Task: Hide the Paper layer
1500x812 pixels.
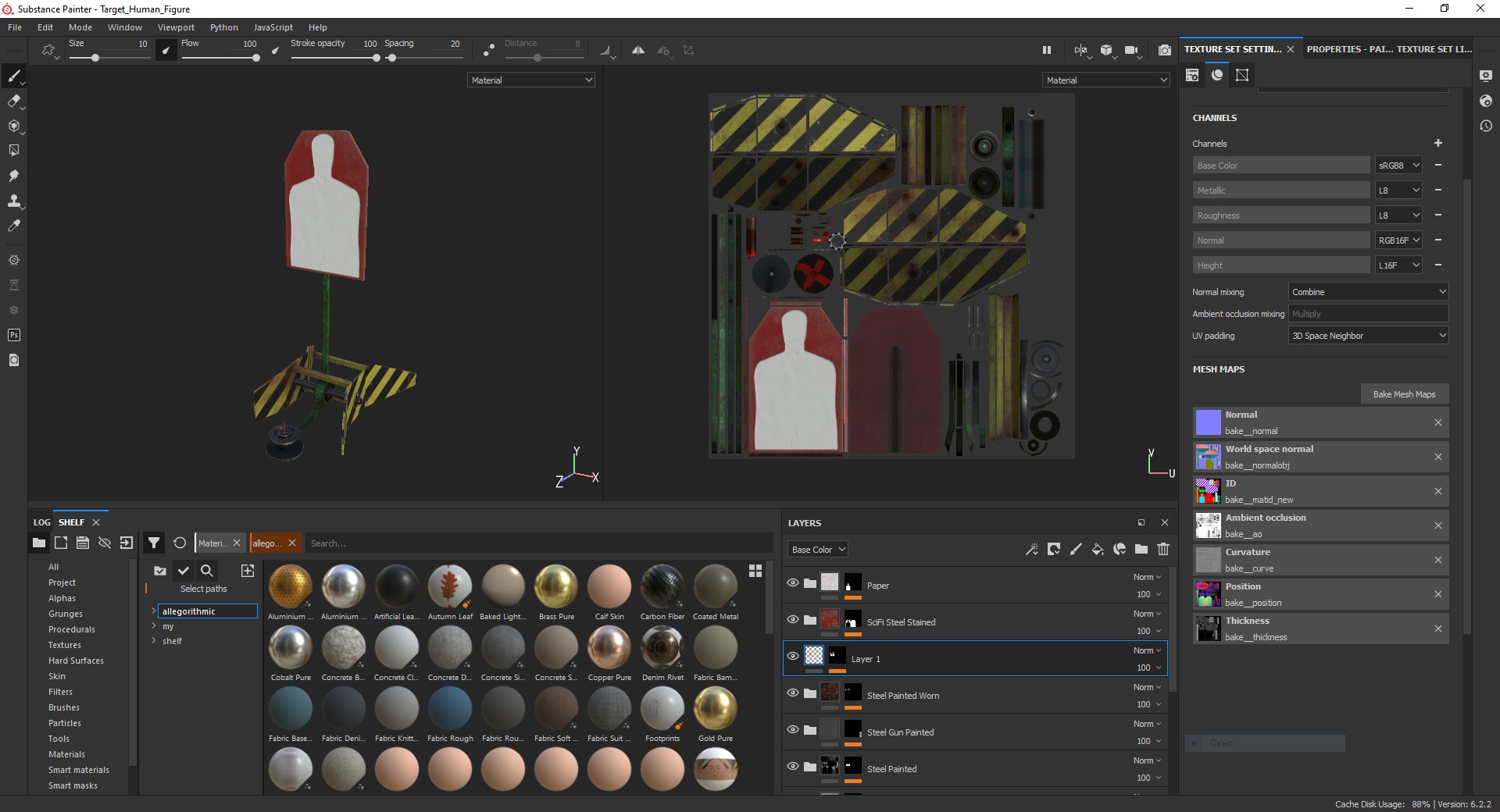Action: click(793, 583)
